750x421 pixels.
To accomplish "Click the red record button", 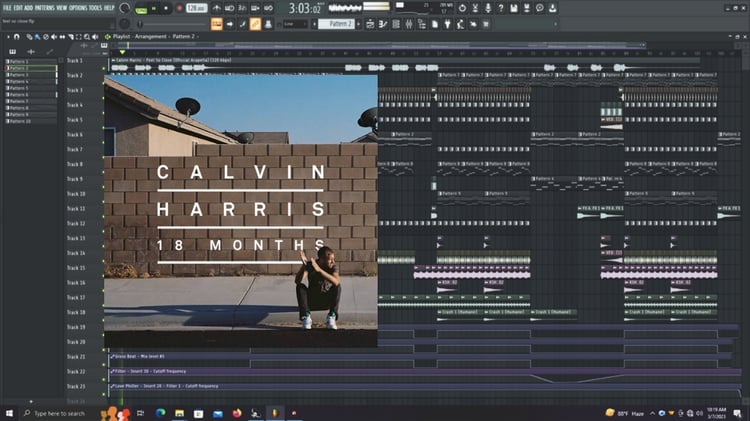I will pyautogui.click(x=179, y=8).
